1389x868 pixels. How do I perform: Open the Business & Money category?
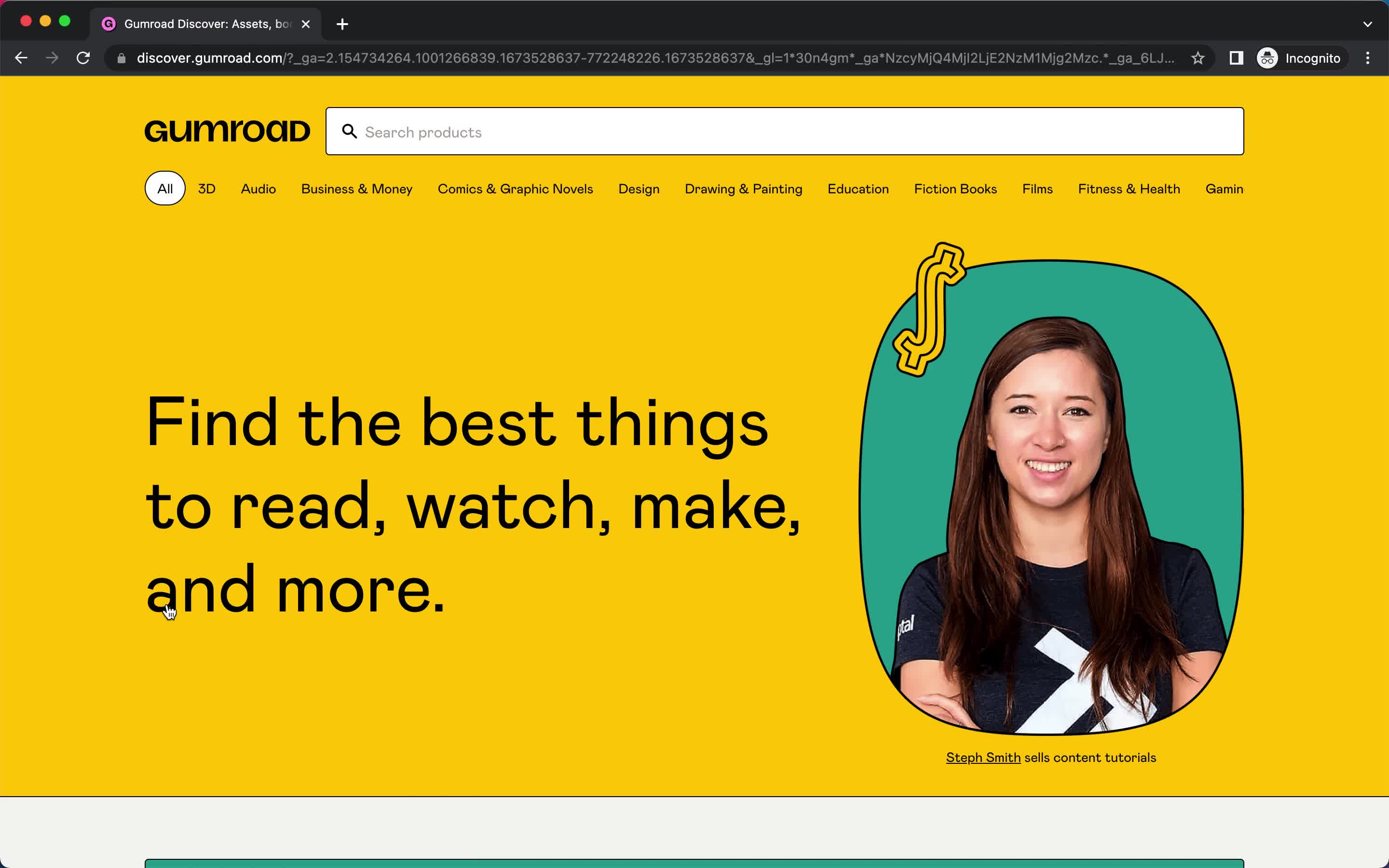356,189
